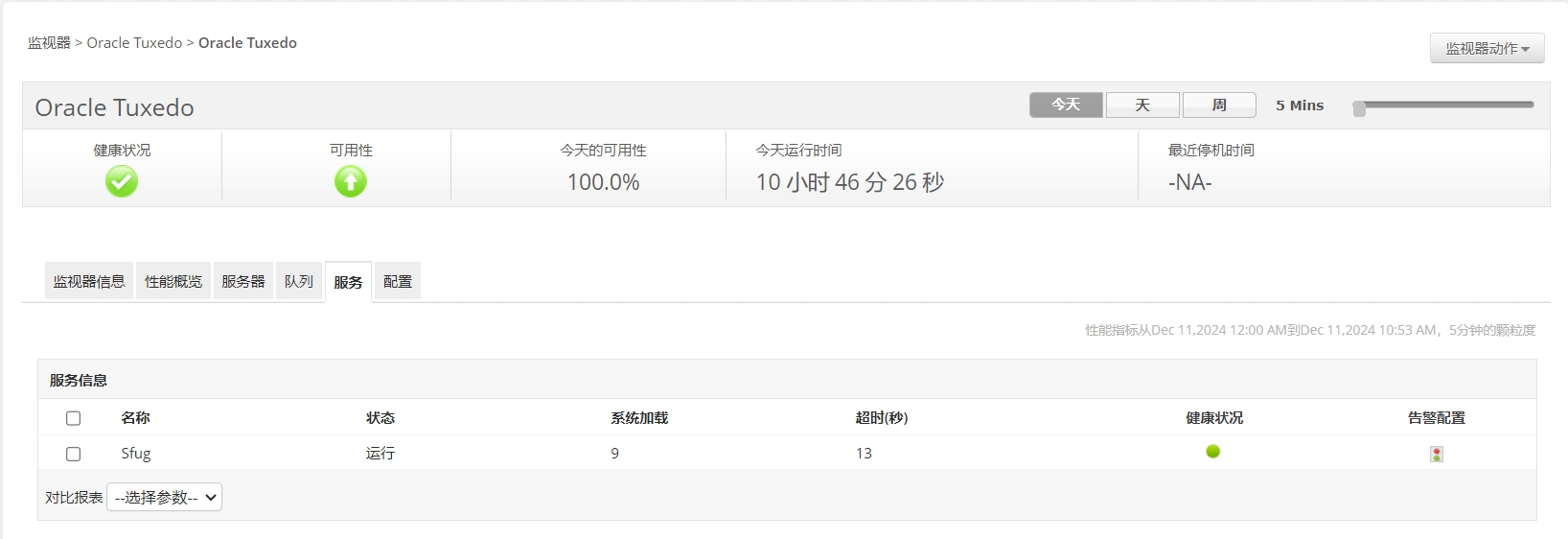The image size is (1568, 539).
Task: Tick the select-all checkbox in table header
Action: click(73, 418)
